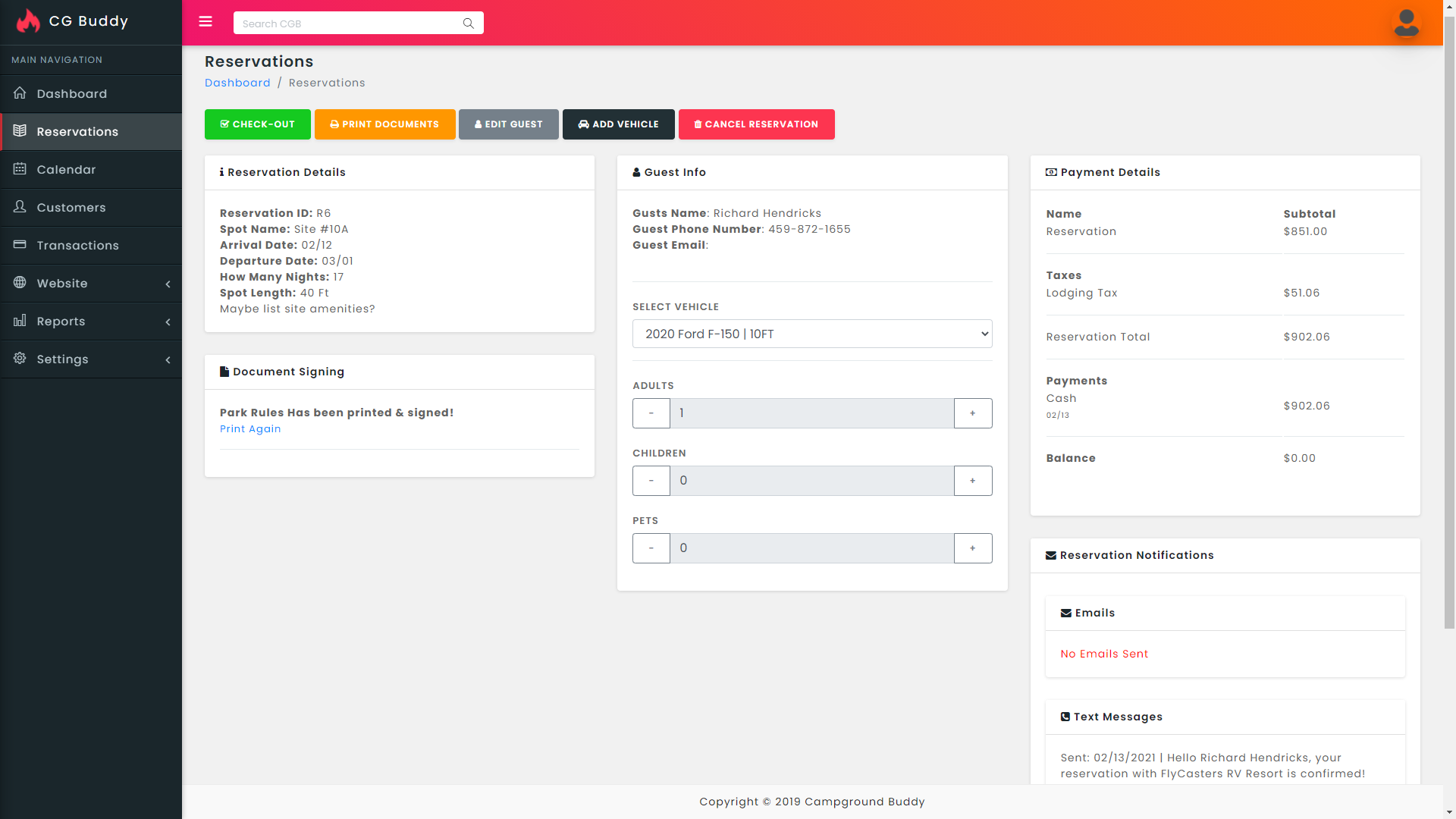1456x819 pixels.
Task: Click the CG Buddy flame logo
Action: point(29,21)
